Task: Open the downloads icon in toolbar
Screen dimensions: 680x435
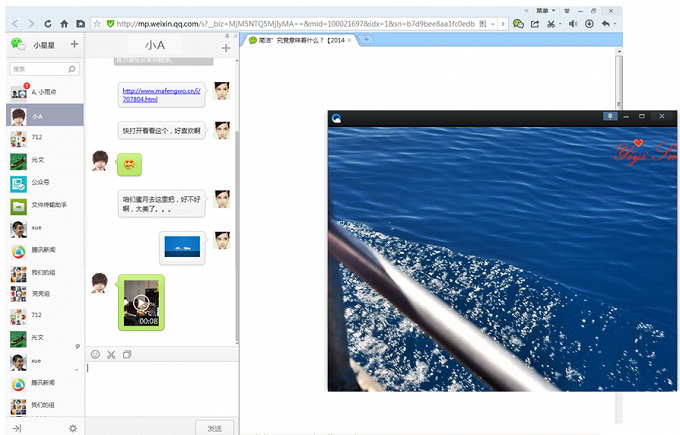Action: 589,23
